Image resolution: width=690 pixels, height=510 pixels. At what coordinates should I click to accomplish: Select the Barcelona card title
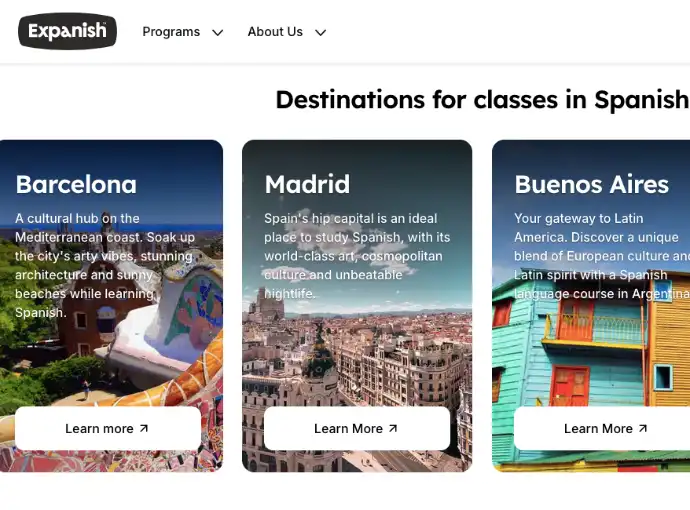point(76,184)
